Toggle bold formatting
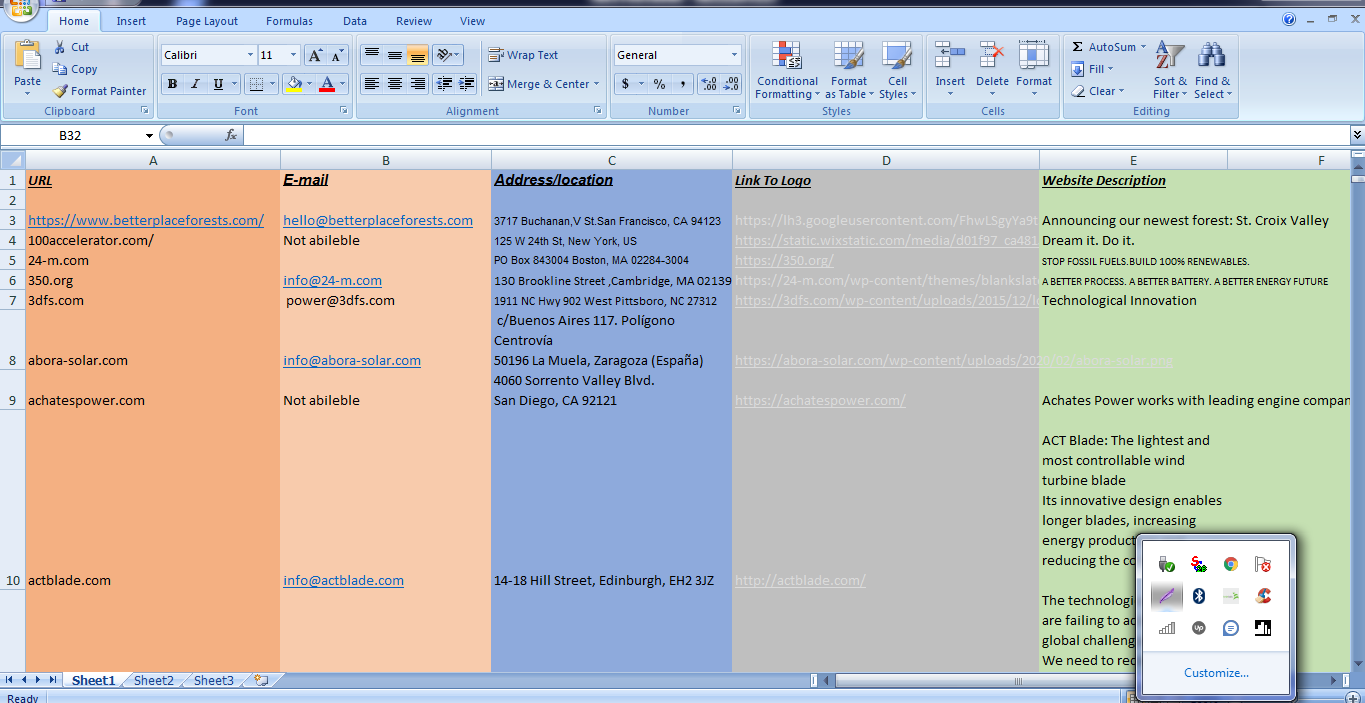1365x703 pixels. pyautogui.click(x=174, y=83)
